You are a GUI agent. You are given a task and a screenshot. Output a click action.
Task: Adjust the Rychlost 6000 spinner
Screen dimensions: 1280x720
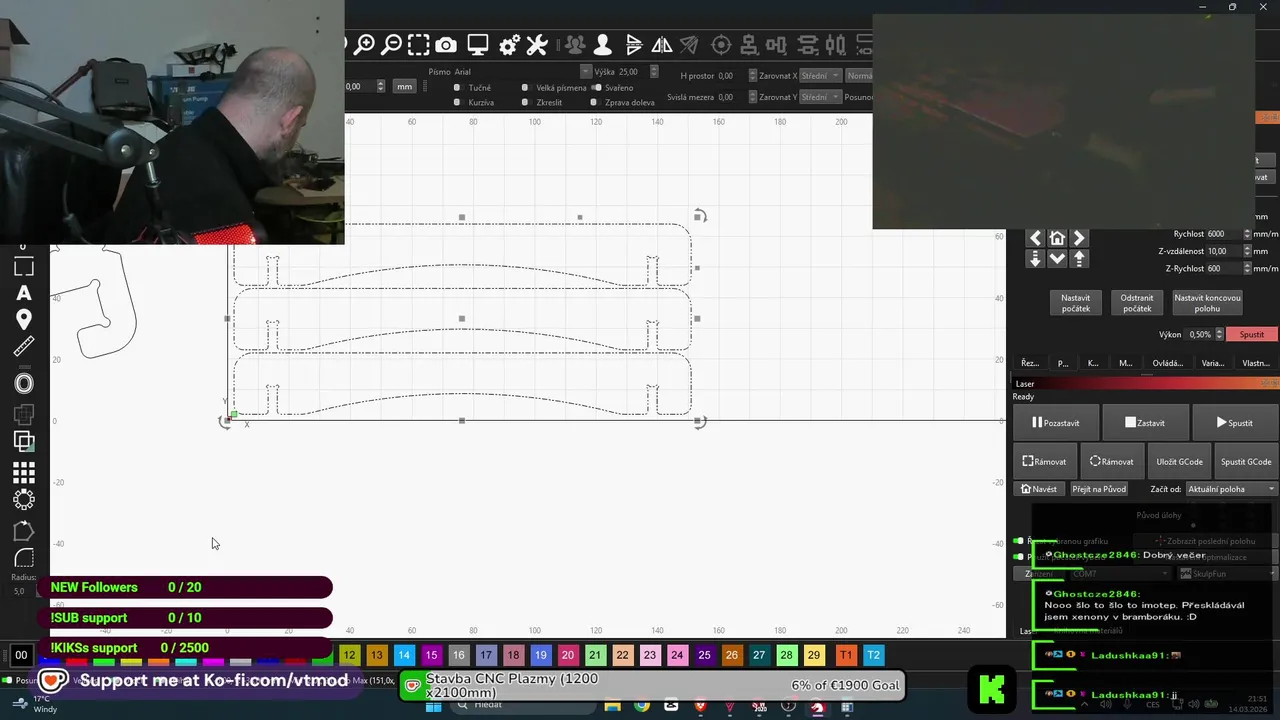[x=1247, y=234]
